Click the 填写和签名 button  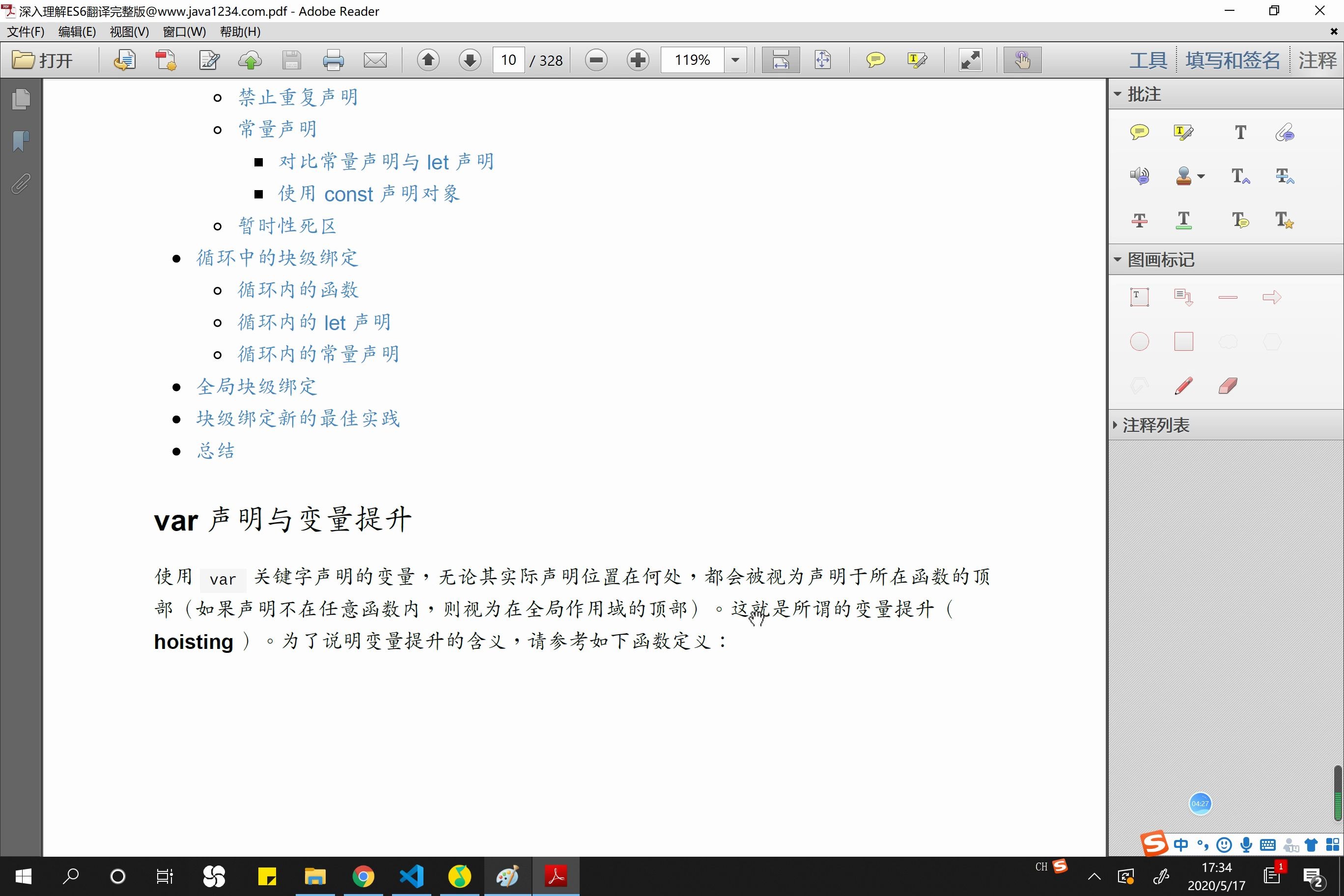coord(1232,59)
